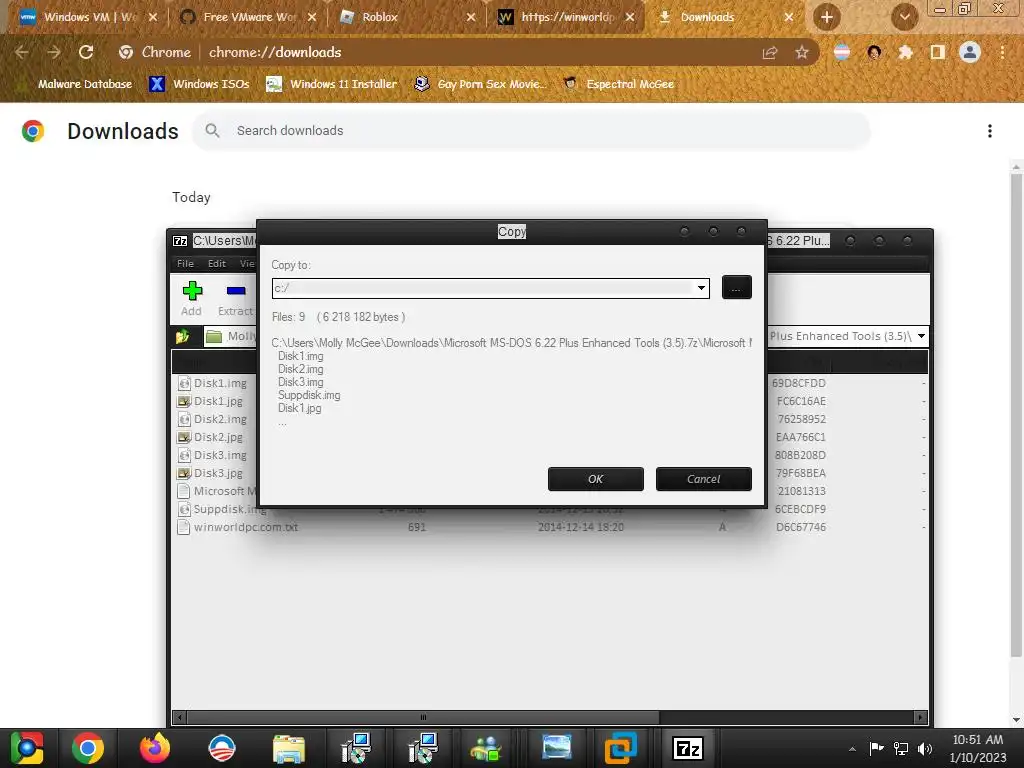Click the 7-Zip horizontal scrollbar thumb
Viewport: 1024px width, 768px height.
point(423,717)
